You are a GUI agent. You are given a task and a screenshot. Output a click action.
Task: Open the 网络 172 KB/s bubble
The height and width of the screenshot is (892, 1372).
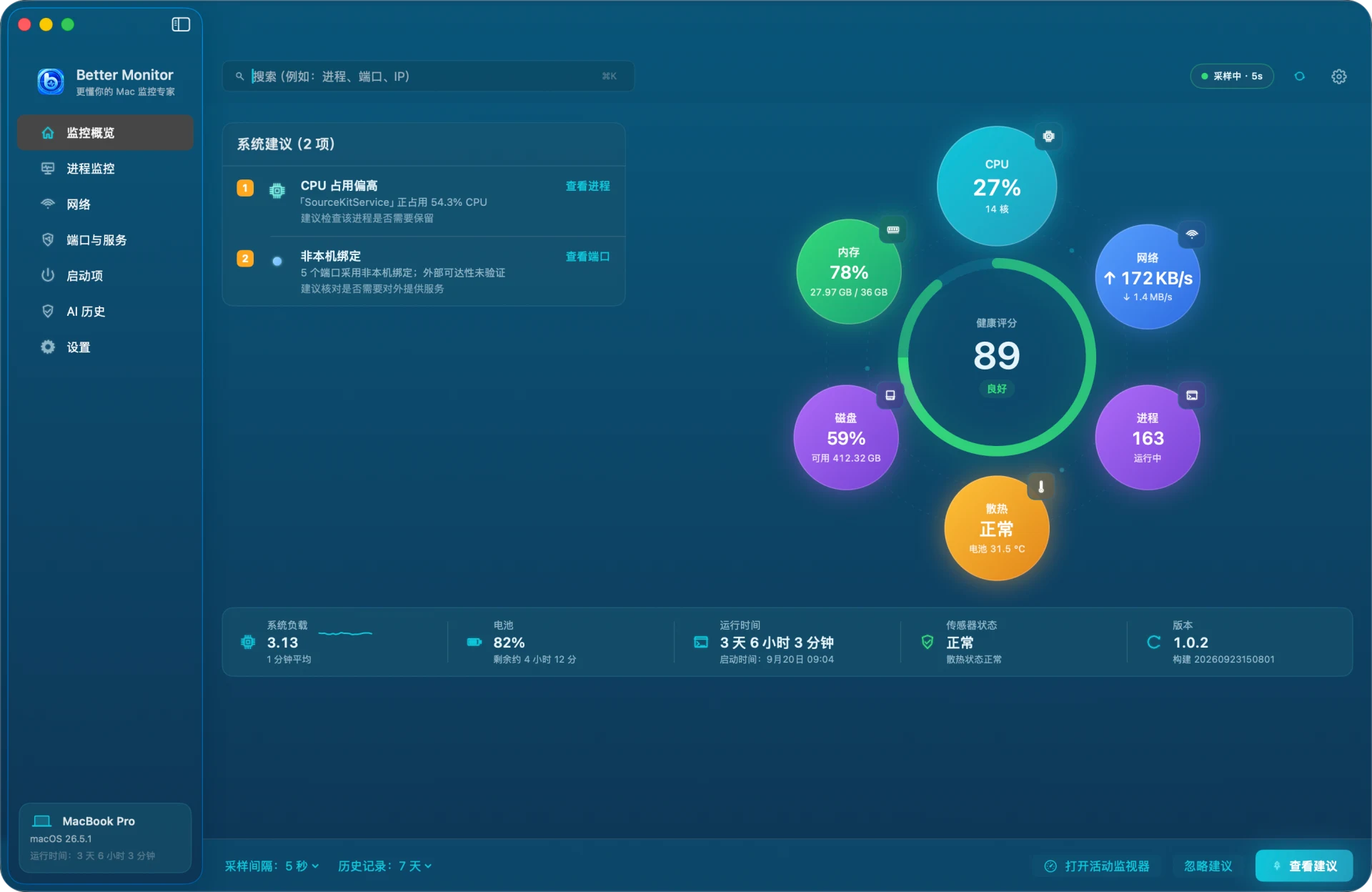pyautogui.click(x=1148, y=277)
